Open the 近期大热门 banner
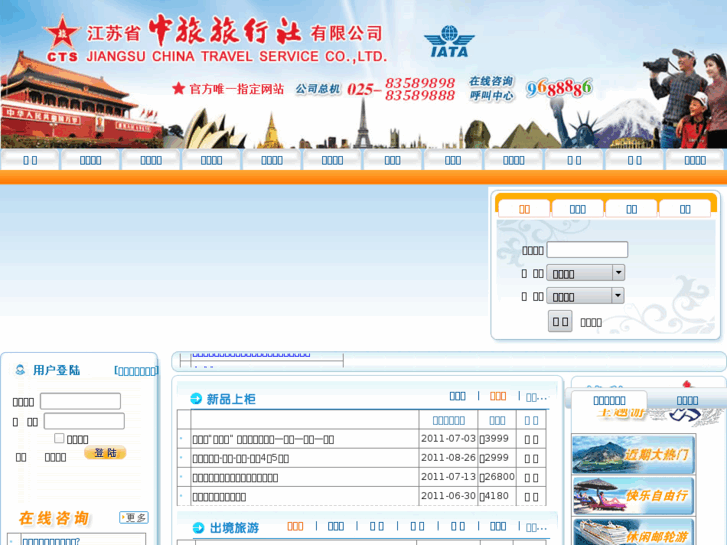Screen dimensions: 727x545 tap(633, 454)
